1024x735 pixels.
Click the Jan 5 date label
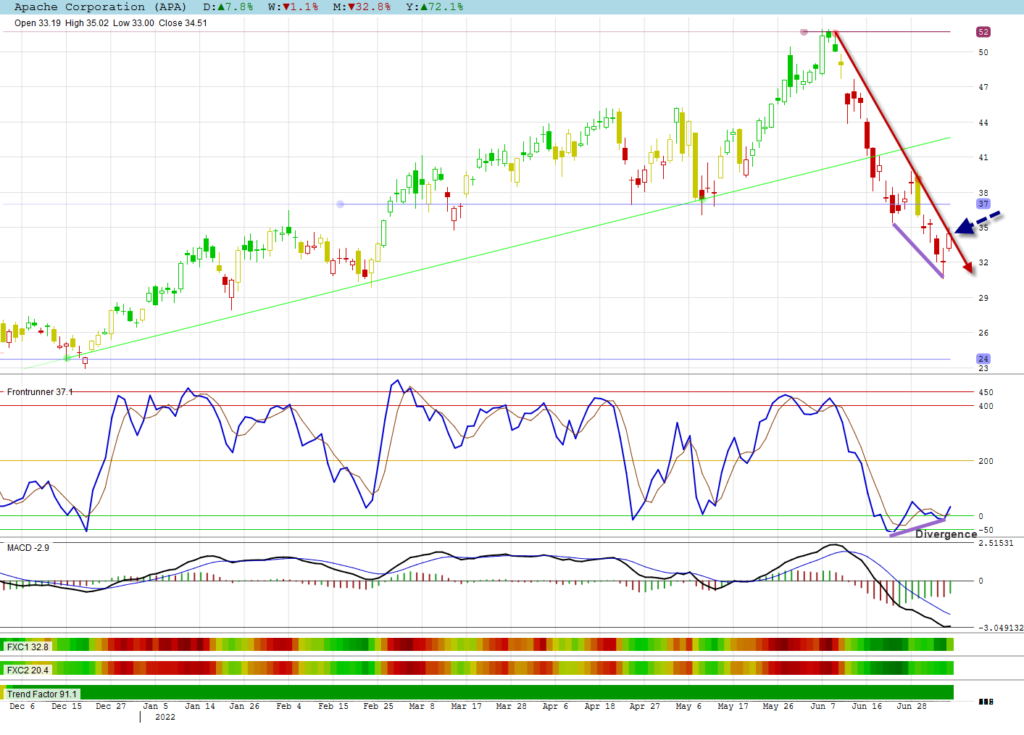[155, 706]
